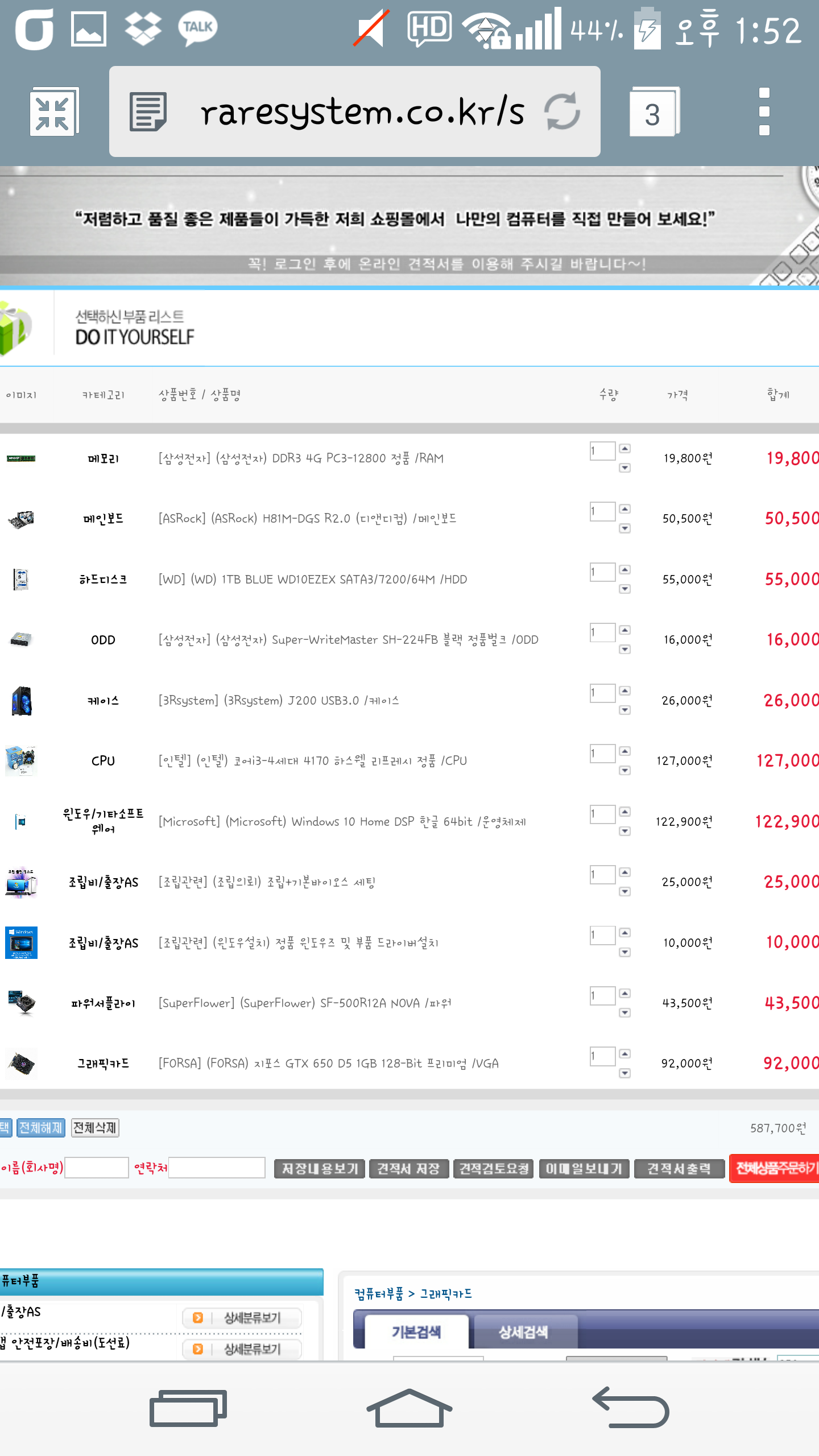Open the browser three-dot overflow menu
Image resolution: width=819 pixels, height=1456 pixels.
(x=764, y=112)
